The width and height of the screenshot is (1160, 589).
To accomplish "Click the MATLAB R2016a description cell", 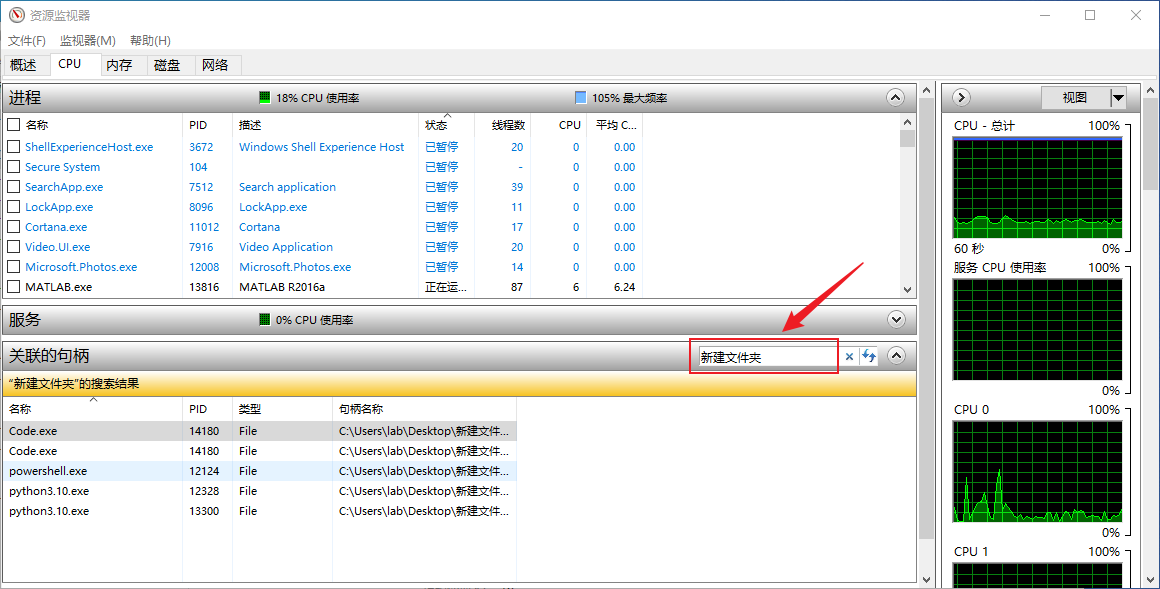I will coord(282,286).
